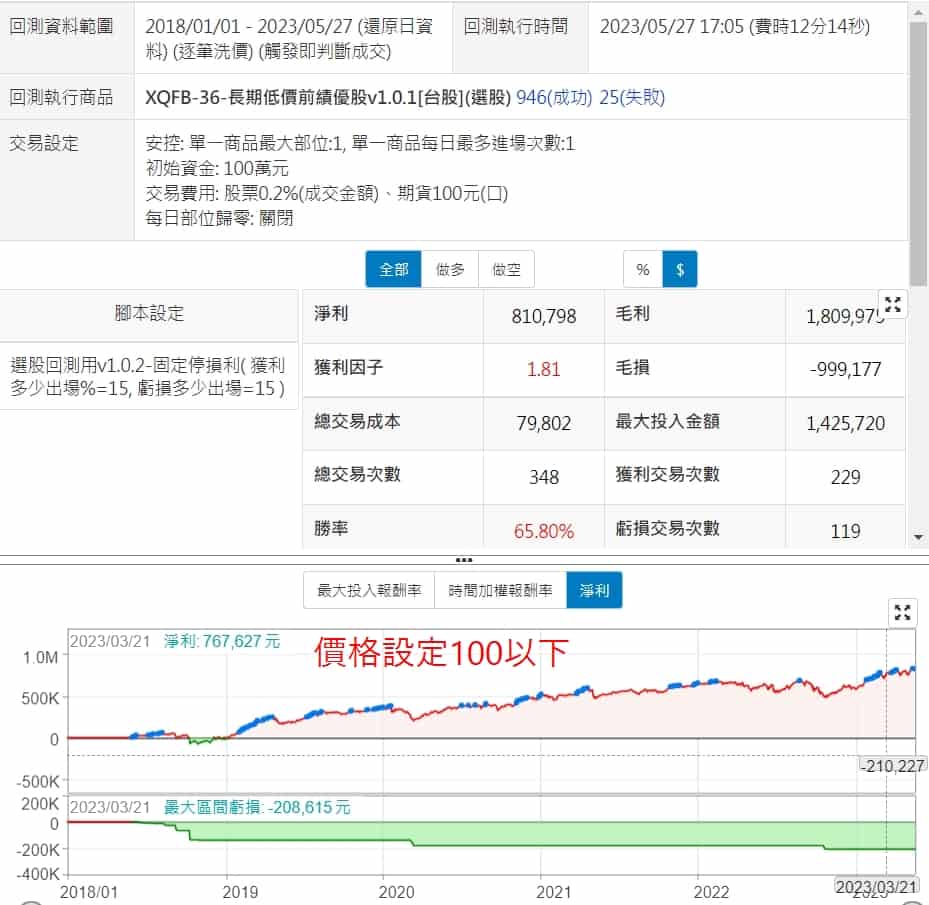Select the 淨利 chart button

point(594,591)
